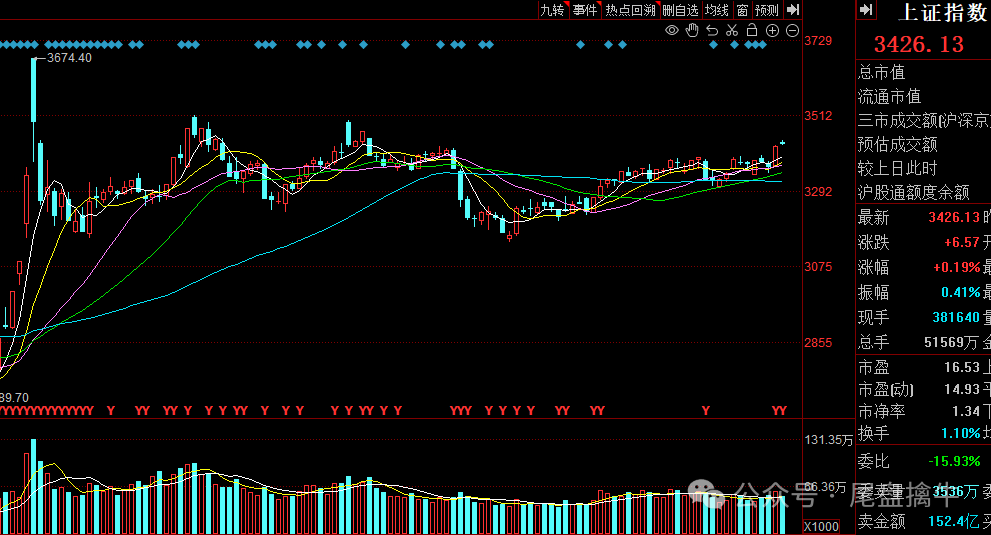Screen dimensions: 991x535
Task: Click the latest candlestick at chart right
Action: coord(782,143)
